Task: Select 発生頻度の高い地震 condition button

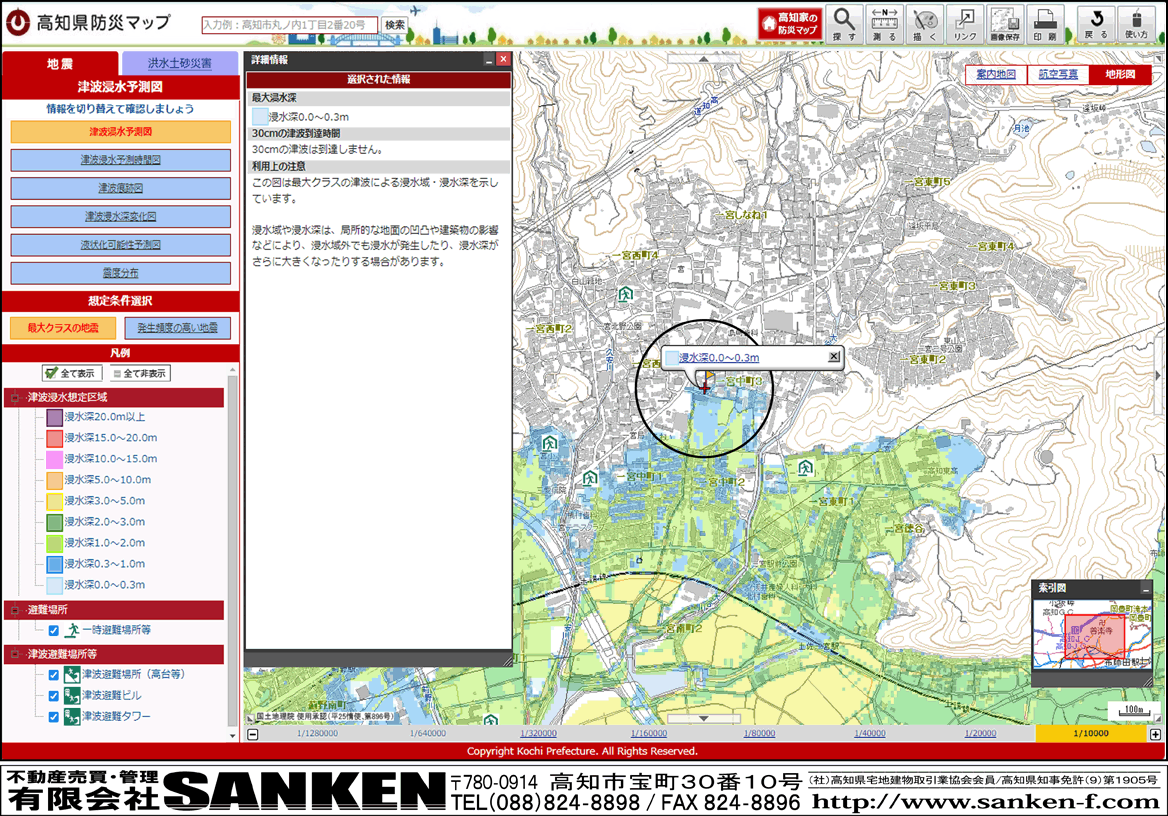Action: [x=177, y=328]
